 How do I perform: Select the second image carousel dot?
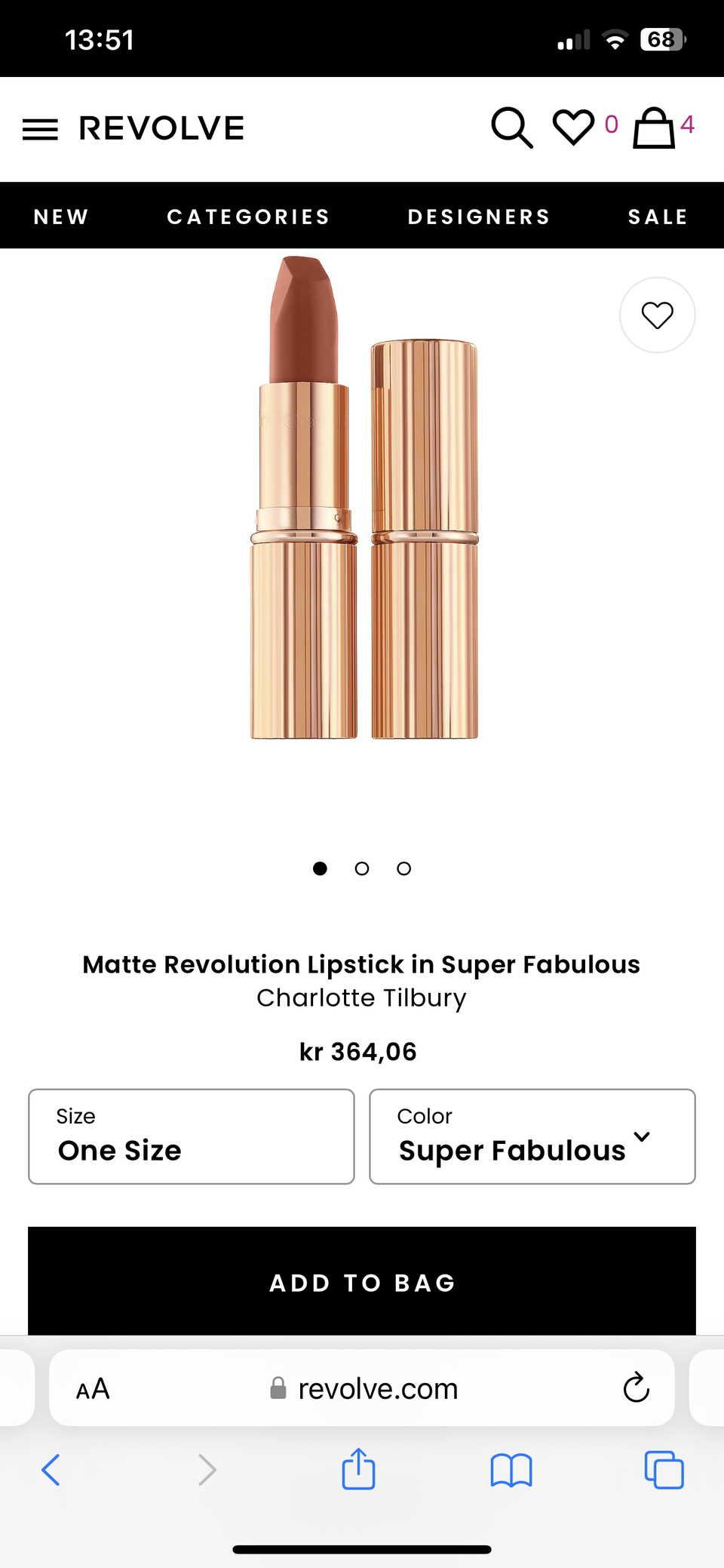click(362, 869)
